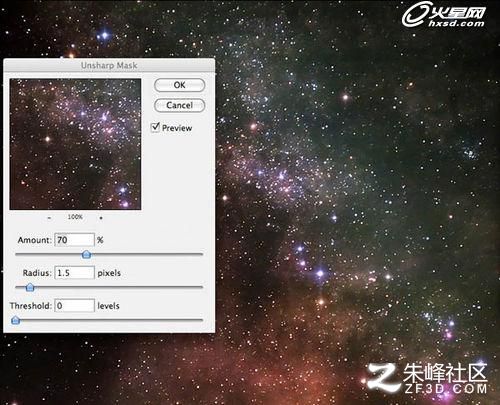The width and height of the screenshot is (500, 405).
Task: Click the Radius slider handle
Action: (30, 287)
